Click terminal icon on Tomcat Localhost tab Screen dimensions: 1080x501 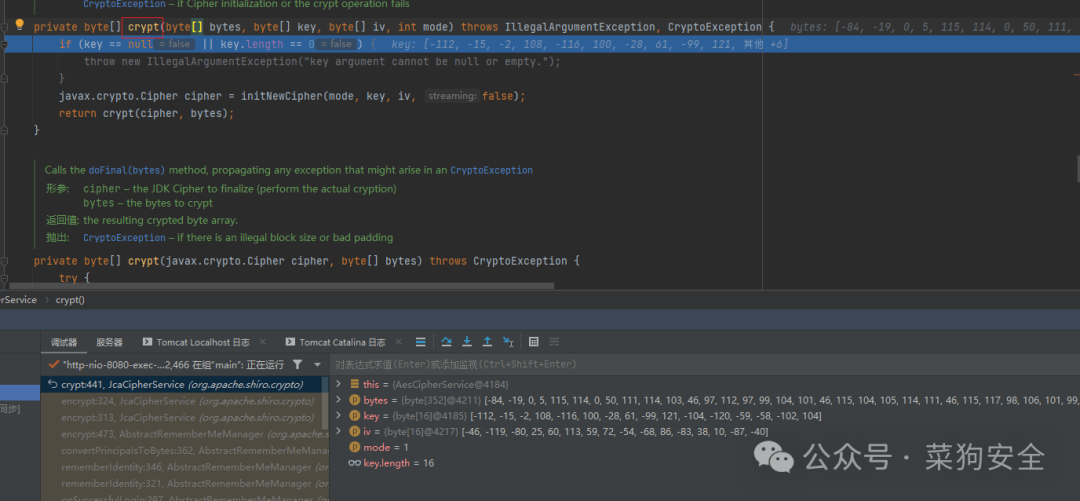[147, 342]
